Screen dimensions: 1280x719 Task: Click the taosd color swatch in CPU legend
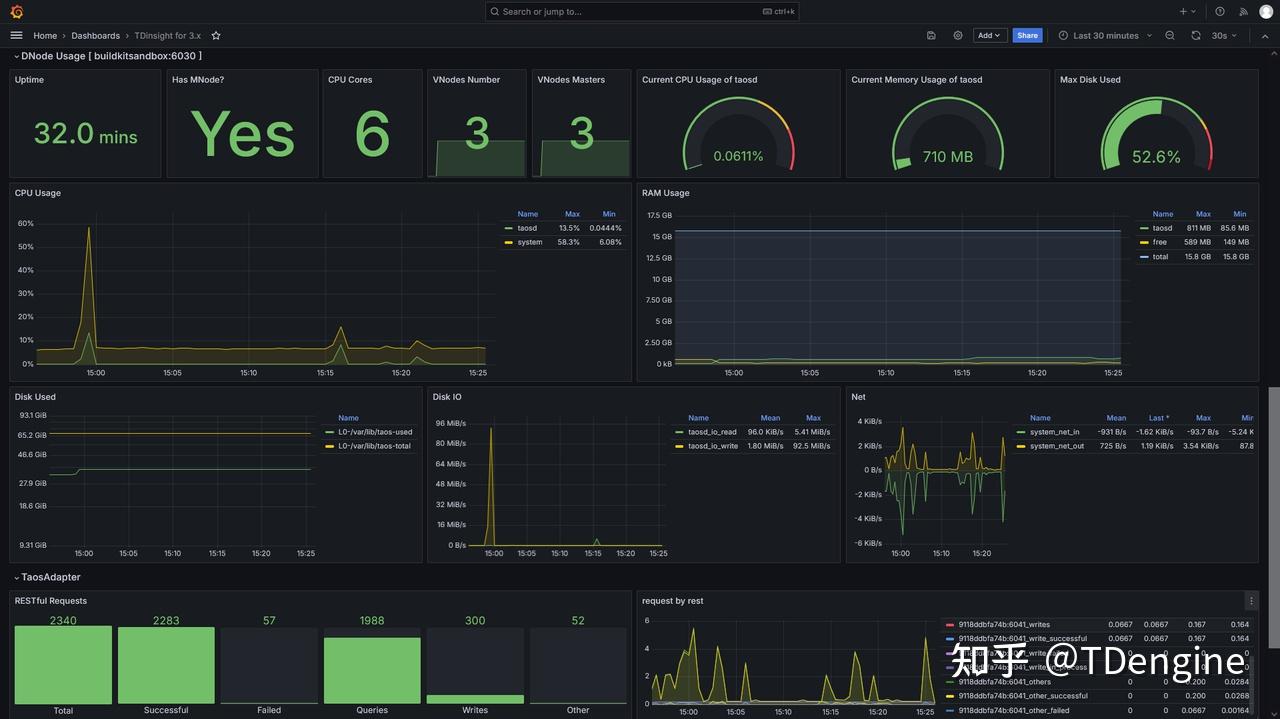click(x=509, y=227)
